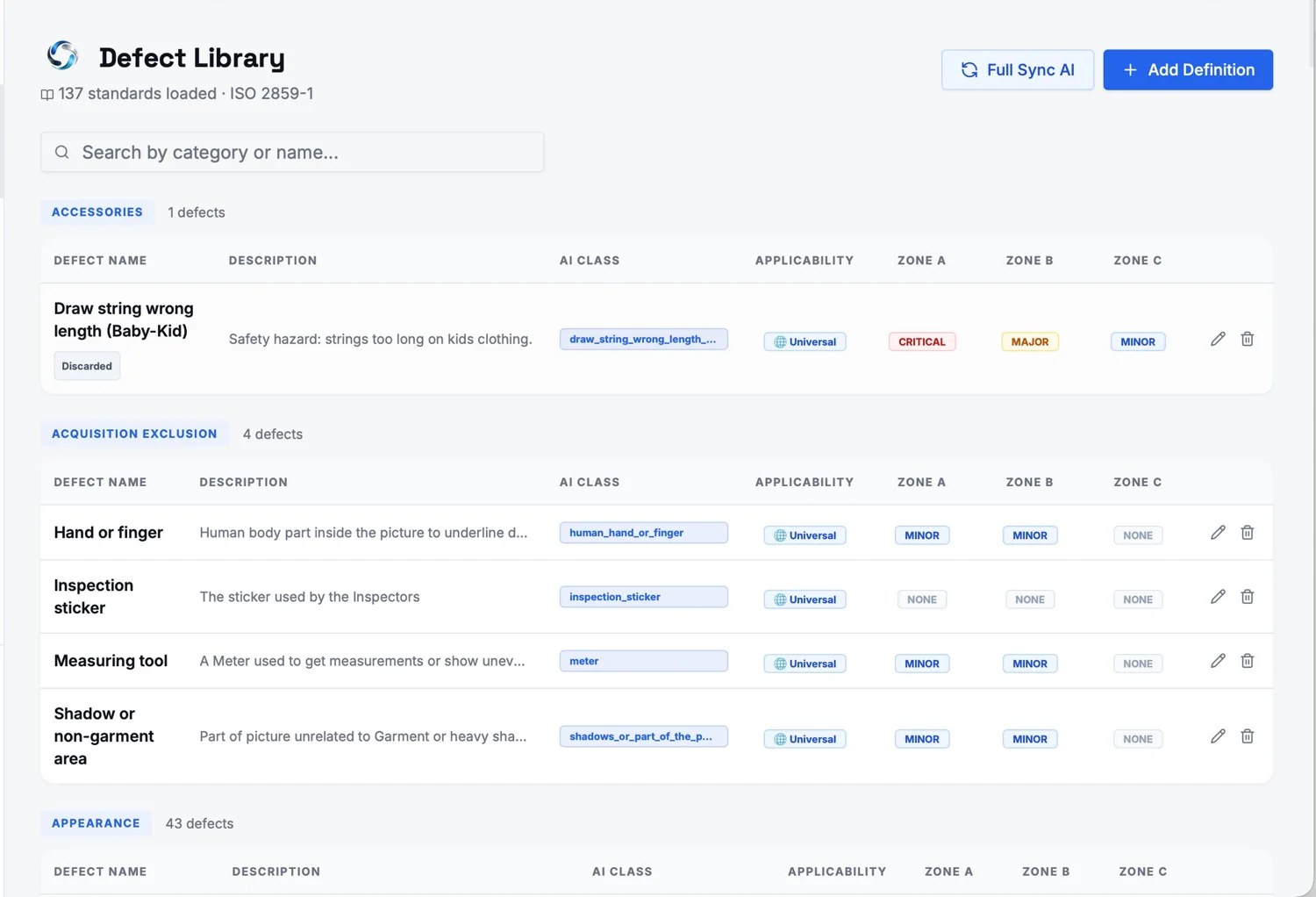Click the Universal badge in Hand or finger row
Screen dimensions: 1316x897
pos(805,535)
